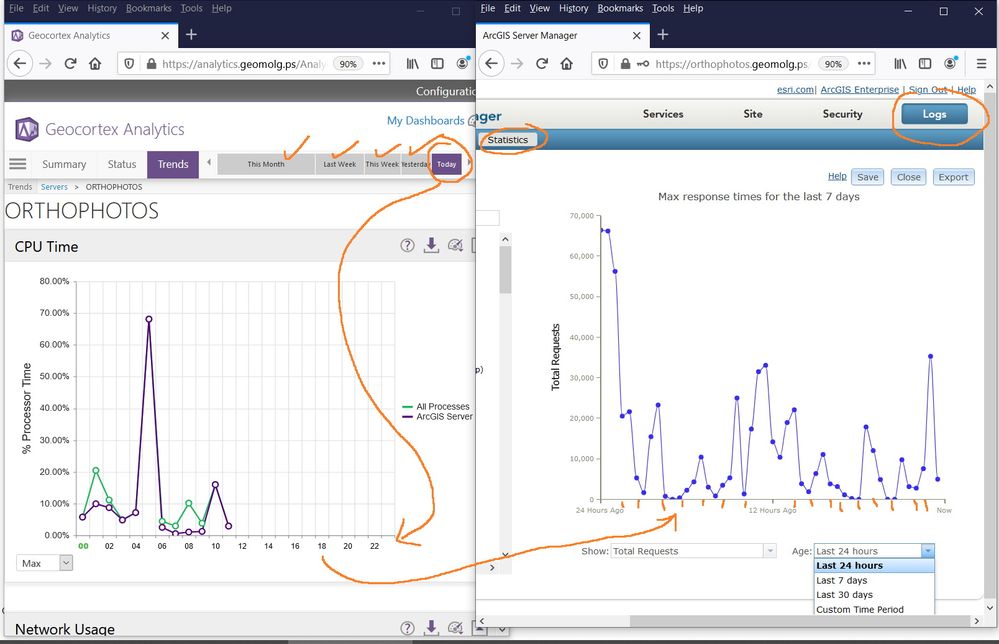Image resolution: width=999 pixels, height=644 pixels.
Task: Show earlier date ranges with the left arrow
Action: pyautogui.click(x=208, y=163)
